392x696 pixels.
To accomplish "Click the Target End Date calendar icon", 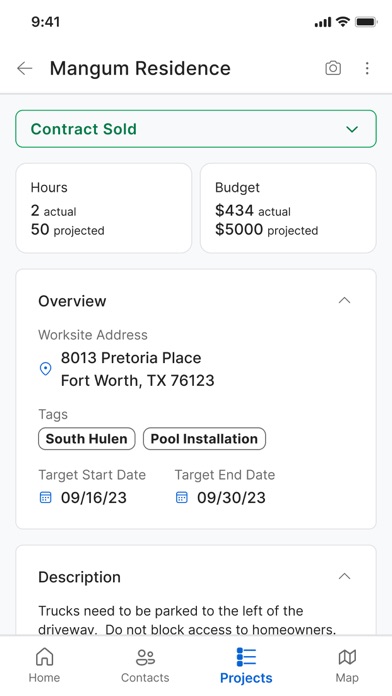I will tap(182, 497).
